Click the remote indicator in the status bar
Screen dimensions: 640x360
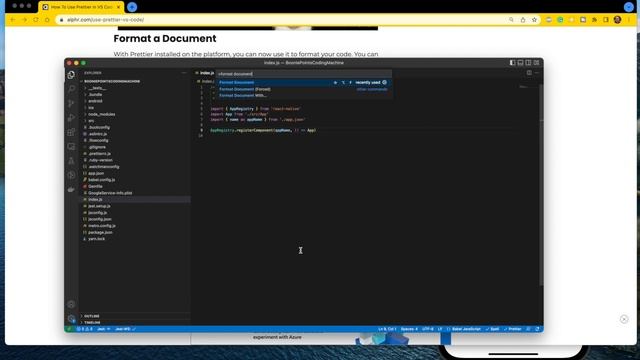coord(69,329)
